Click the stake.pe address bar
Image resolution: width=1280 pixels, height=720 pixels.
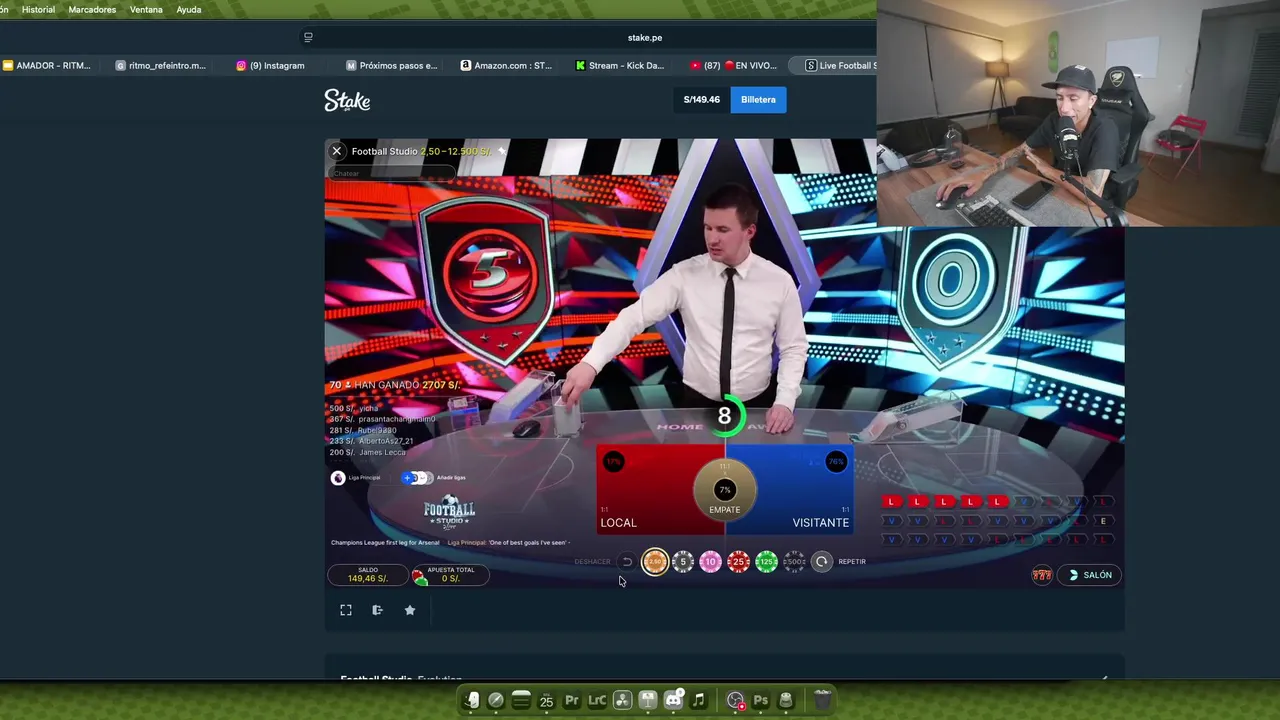[645, 38]
